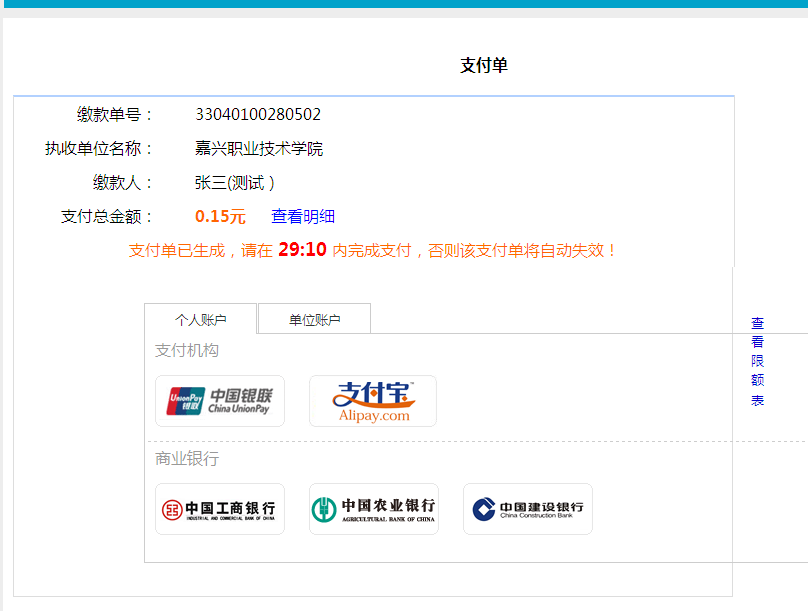Pay with 中国工商银行 (ICBC)
The image size is (808, 611).
click(220, 509)
